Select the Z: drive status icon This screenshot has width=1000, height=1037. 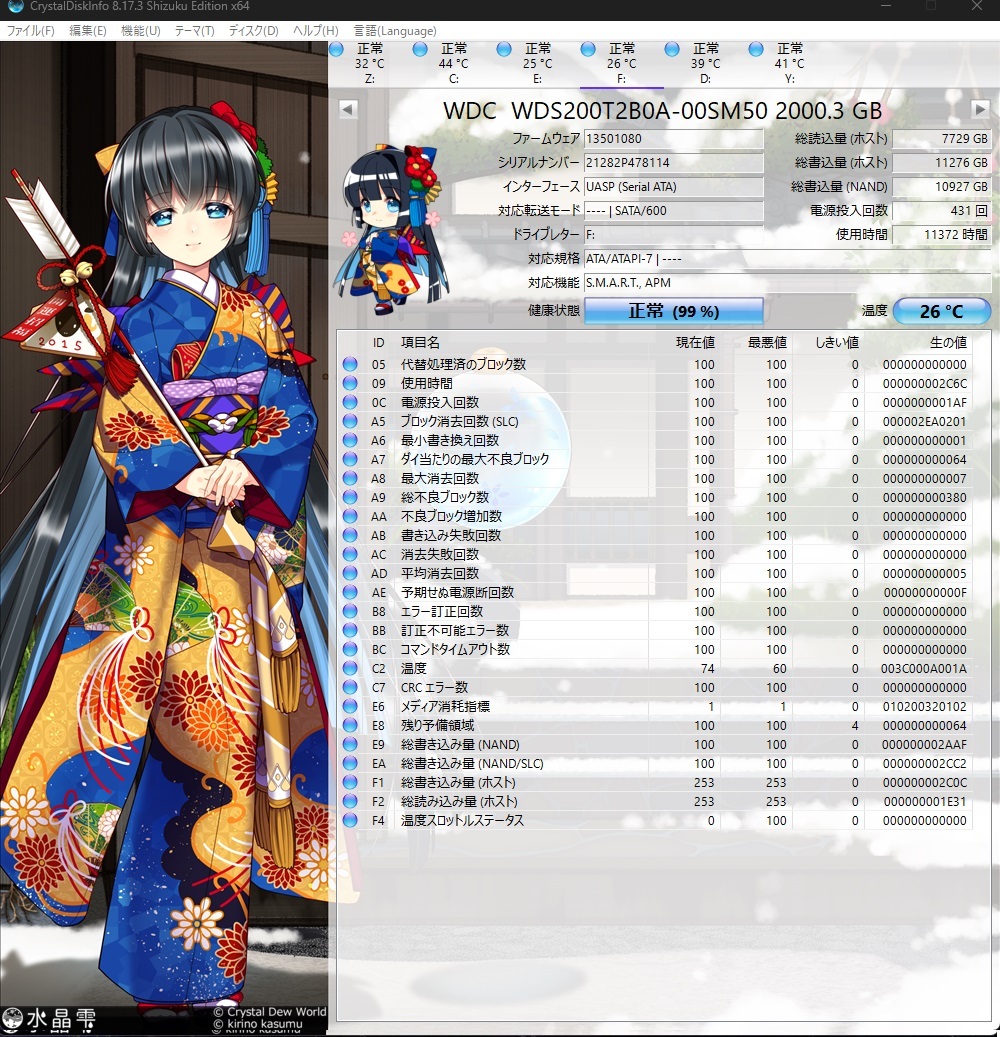click(337, 50)
